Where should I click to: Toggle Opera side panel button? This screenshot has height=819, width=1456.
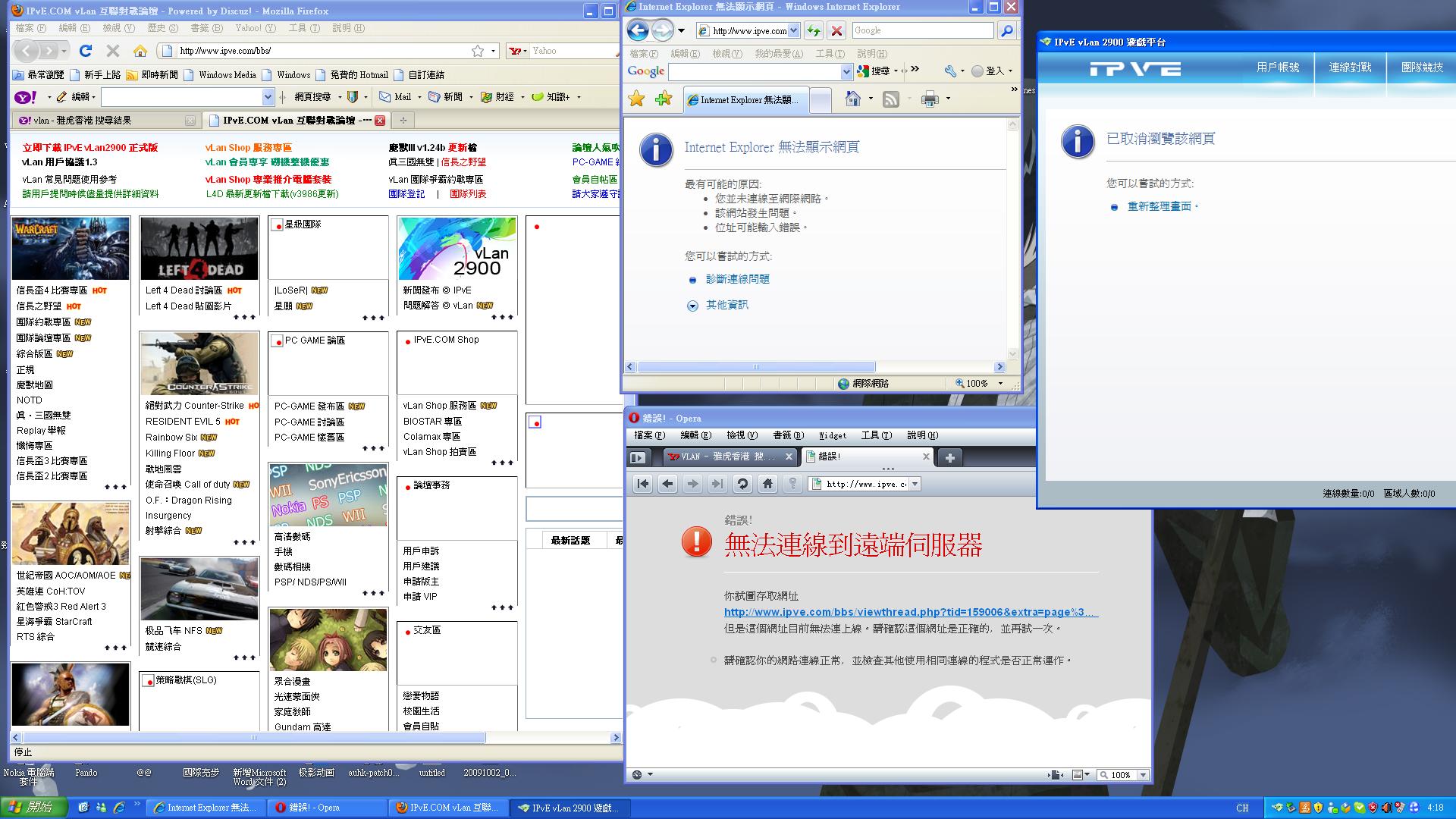click(638, 457)
